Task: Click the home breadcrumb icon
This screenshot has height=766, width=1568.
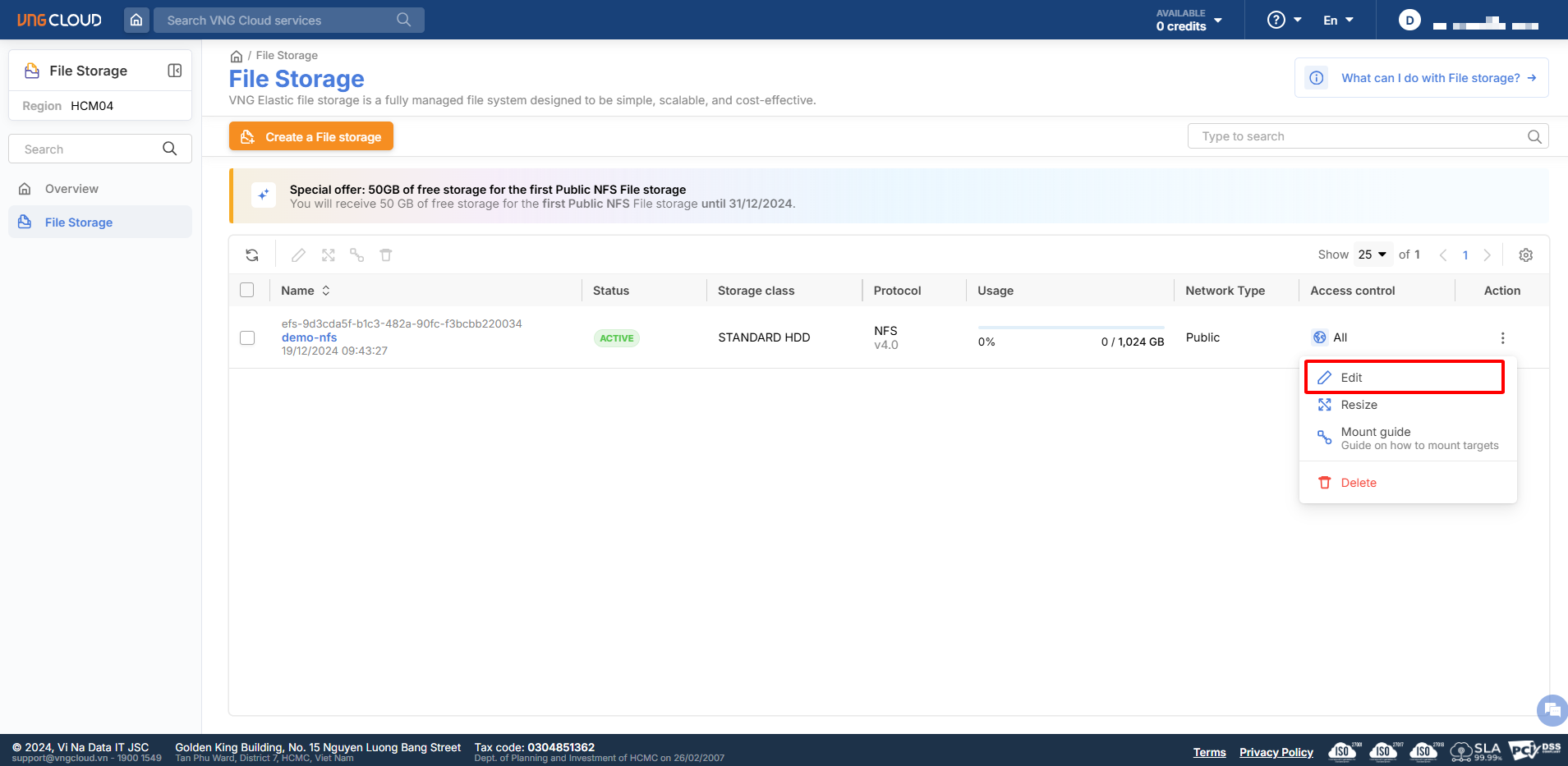Action: (x=237, y=56)
